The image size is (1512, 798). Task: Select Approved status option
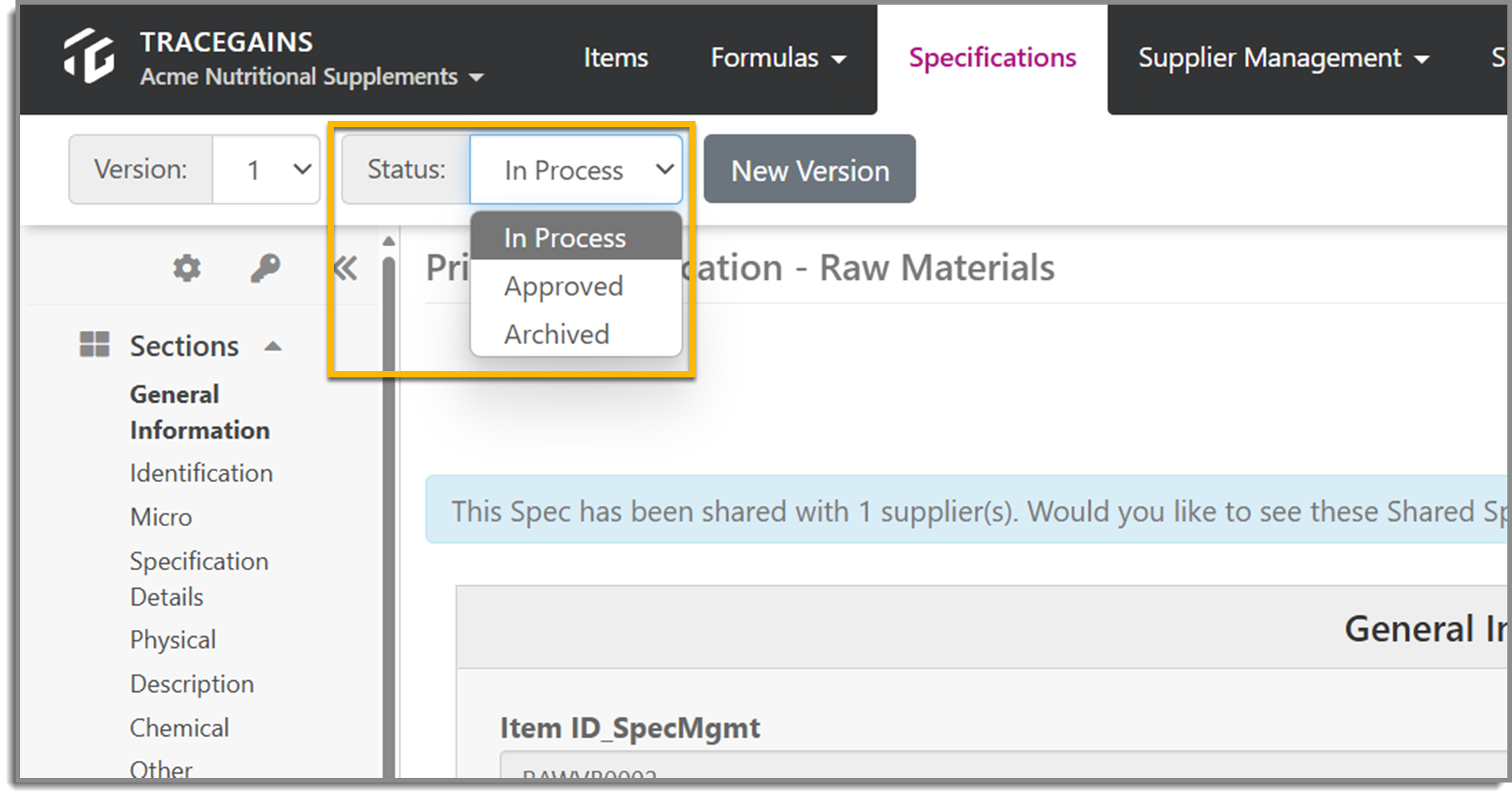tap(576, 286)
